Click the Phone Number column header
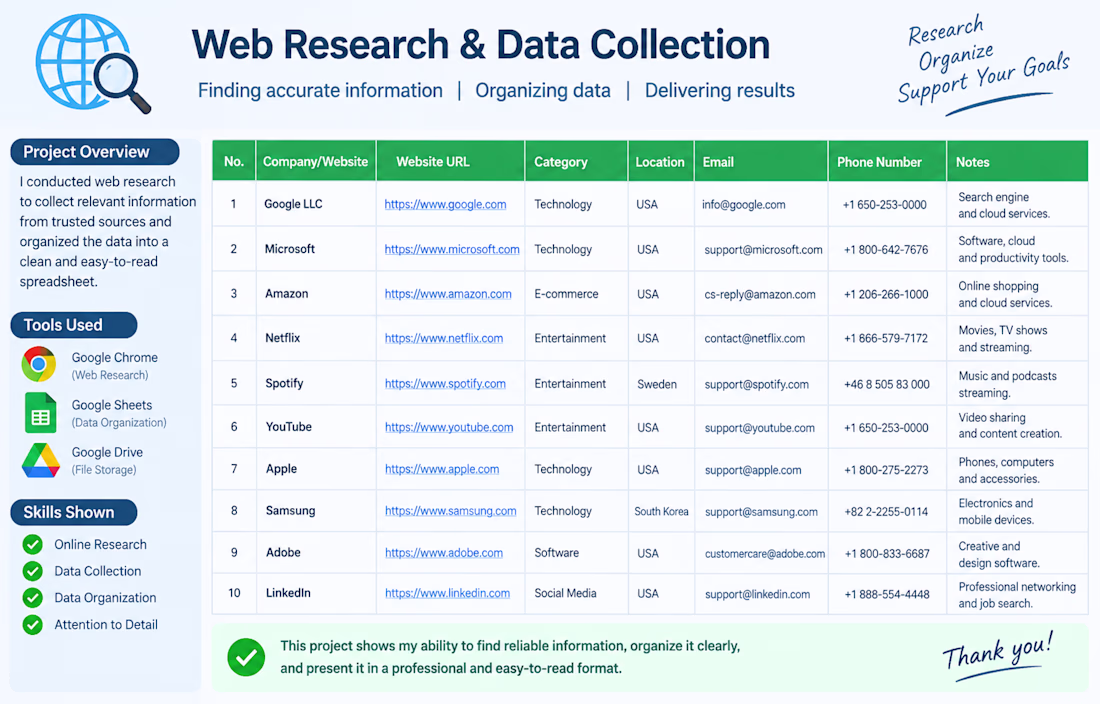 point(887,161)
